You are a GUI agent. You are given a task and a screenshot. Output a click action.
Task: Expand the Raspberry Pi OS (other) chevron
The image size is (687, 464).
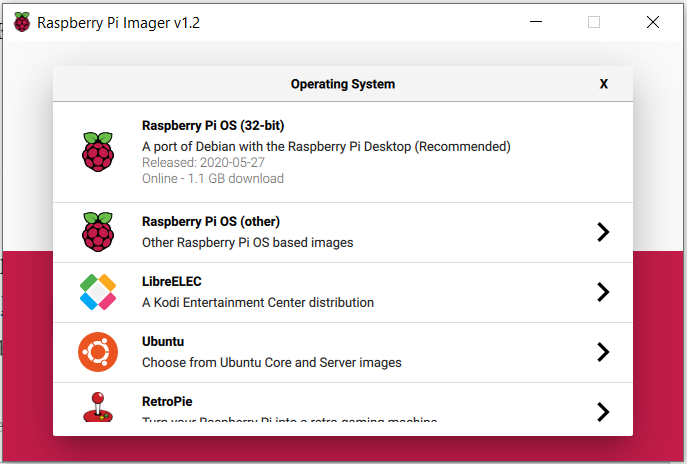pyautogui.click(x=603, y=232)
